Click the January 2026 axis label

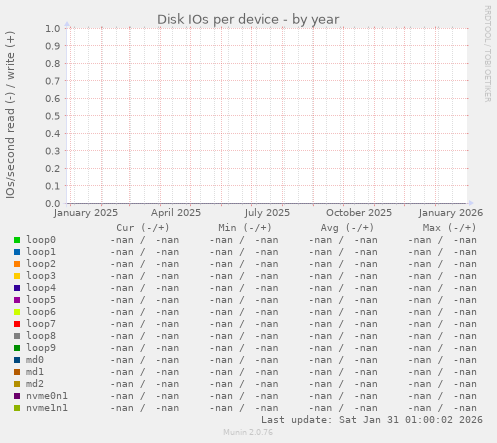point(451,213)
